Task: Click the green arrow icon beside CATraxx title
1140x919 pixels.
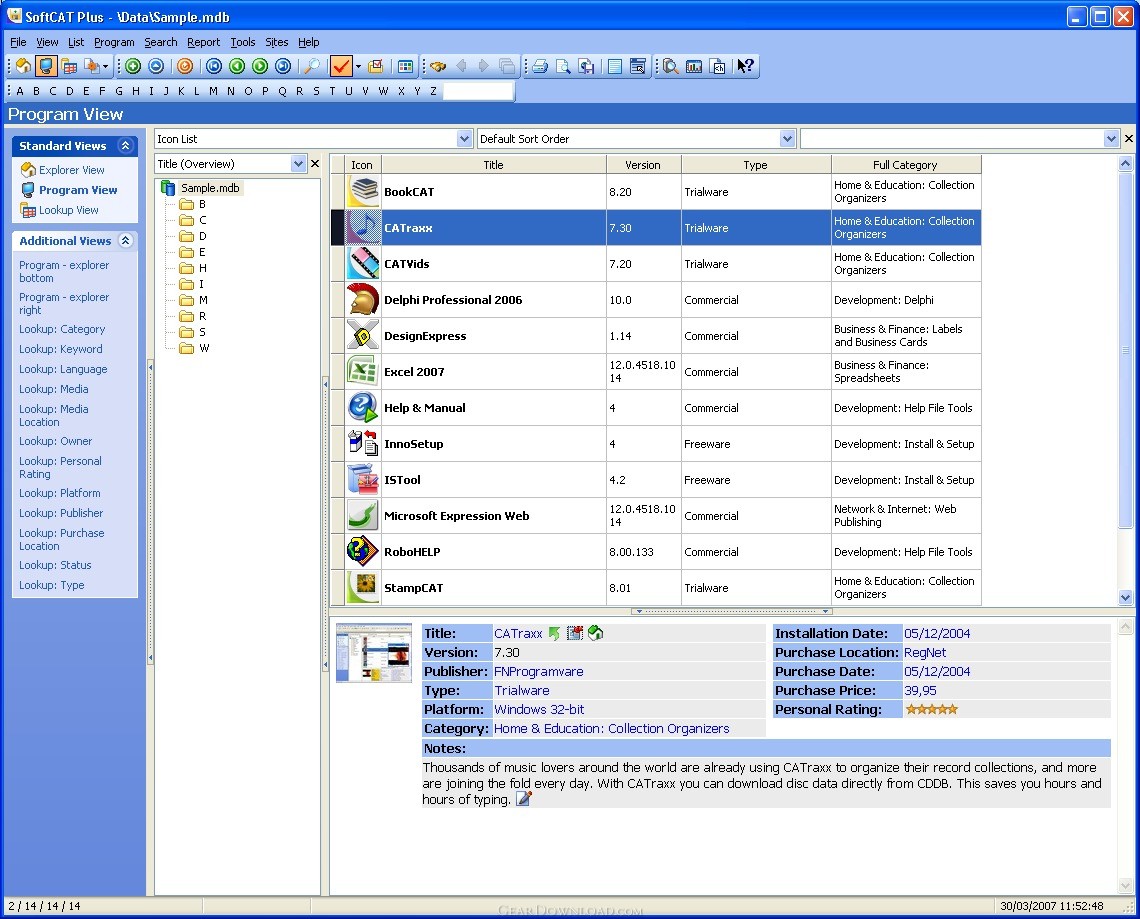Action: (x=555, y=633)
